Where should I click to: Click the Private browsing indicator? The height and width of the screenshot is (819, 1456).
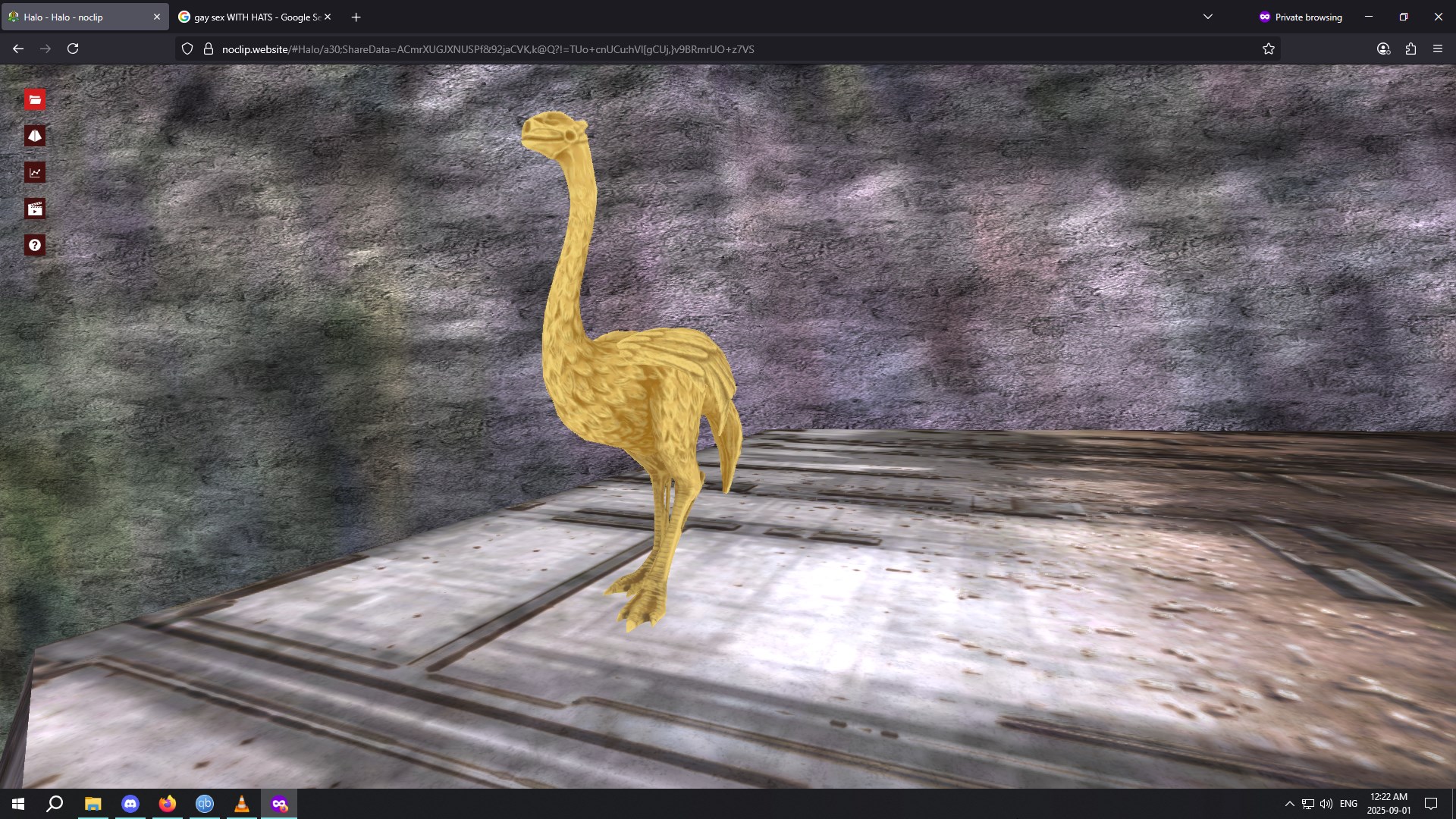(1301, 17)
